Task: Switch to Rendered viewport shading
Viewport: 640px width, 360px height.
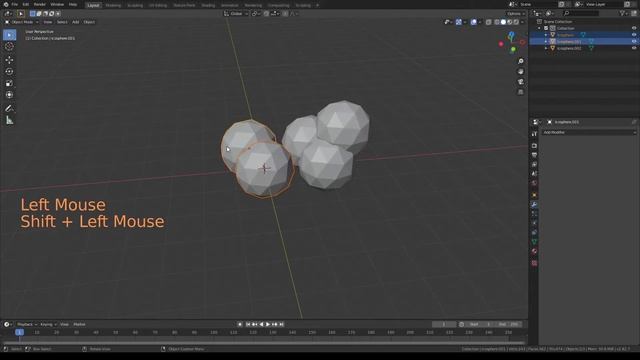Action: click(516, 22)
